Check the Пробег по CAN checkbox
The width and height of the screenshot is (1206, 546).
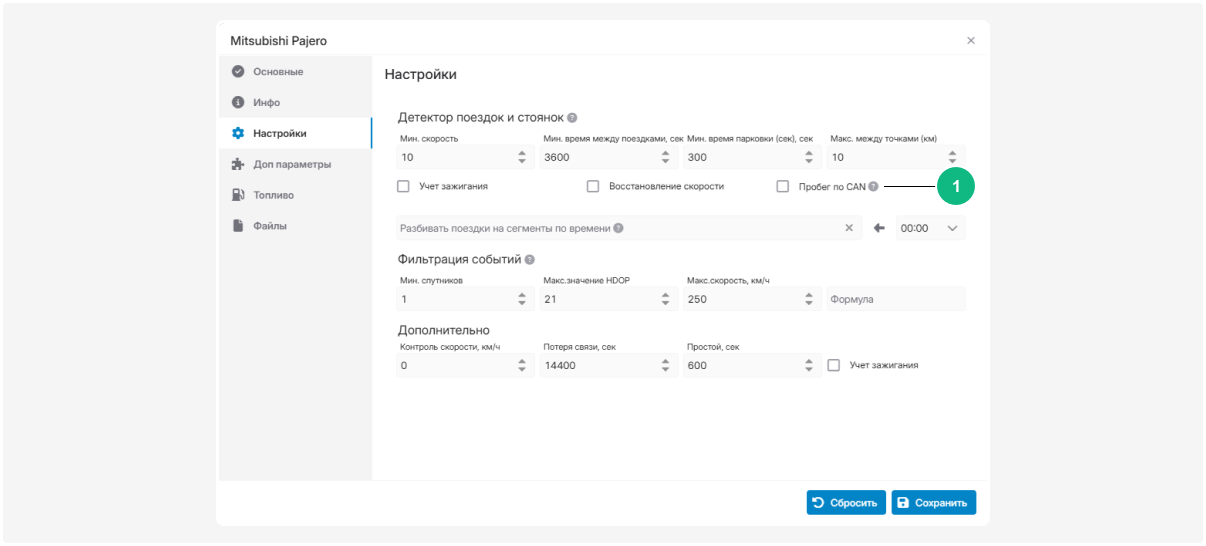click(783, 186)
